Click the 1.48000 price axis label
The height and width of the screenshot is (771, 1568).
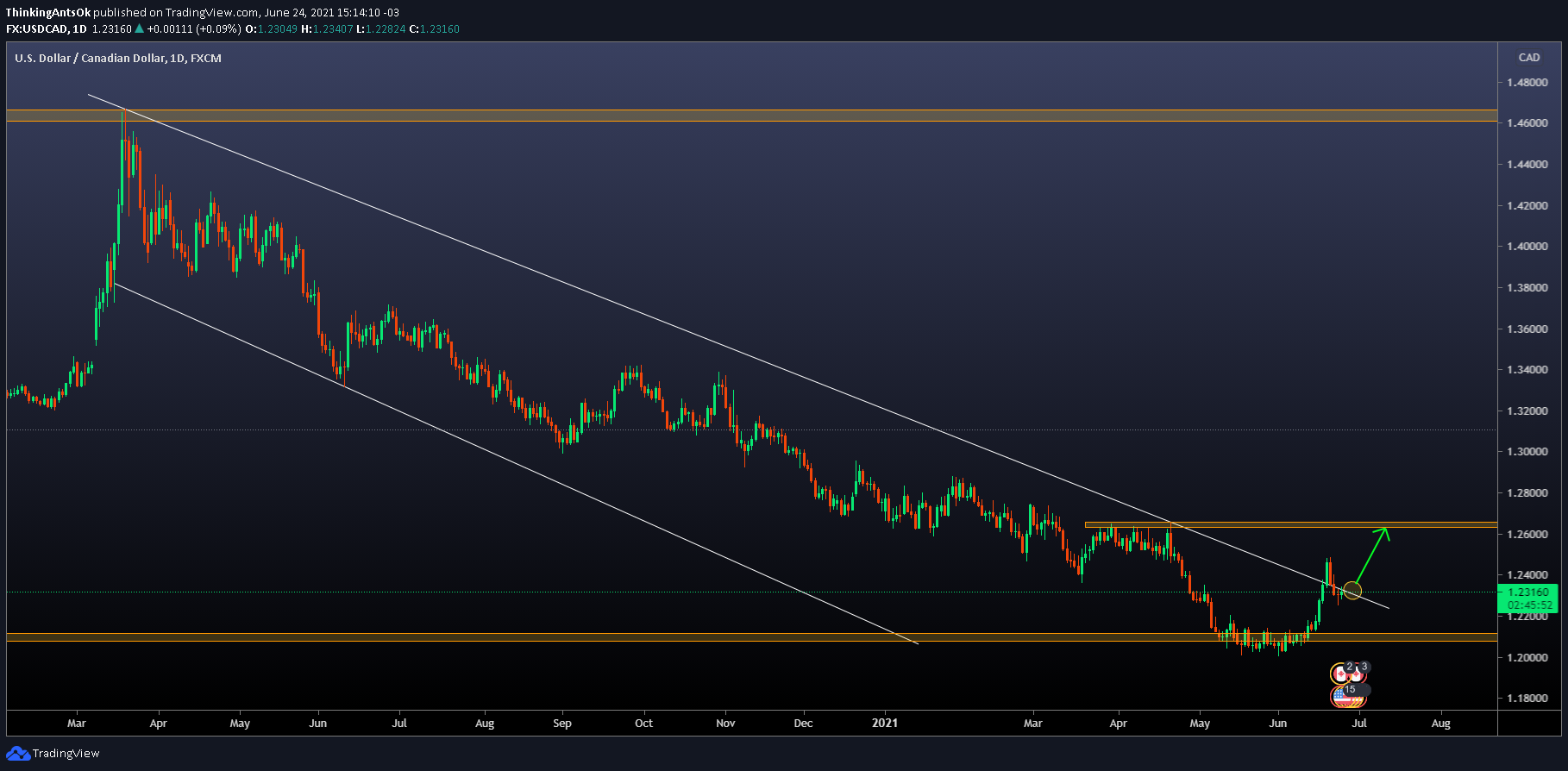pos(1527,83)
